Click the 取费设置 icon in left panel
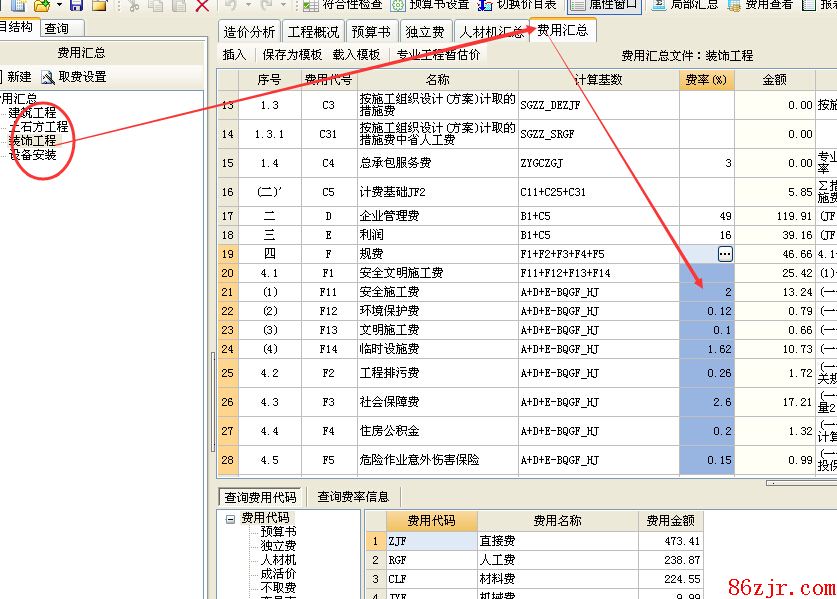This screenshot has height=599, width=837. point(74,77)
